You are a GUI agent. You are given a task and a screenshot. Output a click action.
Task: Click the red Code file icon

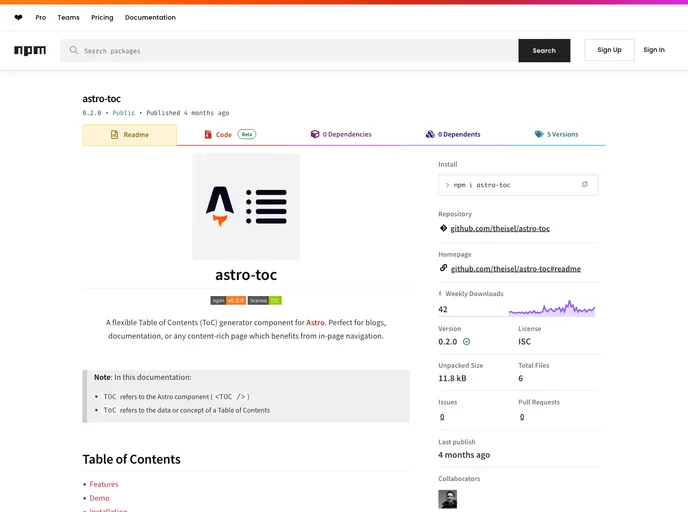pyautogui.click(x=208, y=134)
